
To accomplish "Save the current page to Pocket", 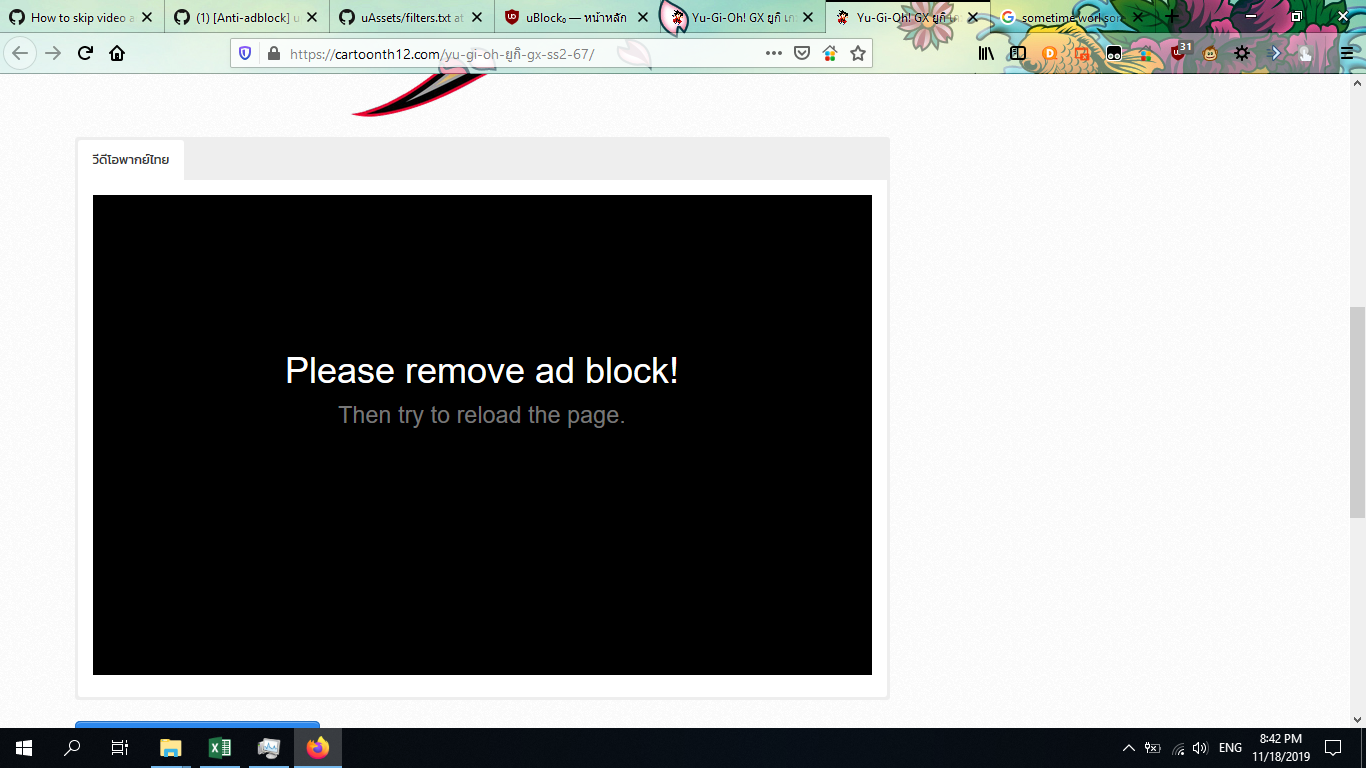I will tap(802, 54).
